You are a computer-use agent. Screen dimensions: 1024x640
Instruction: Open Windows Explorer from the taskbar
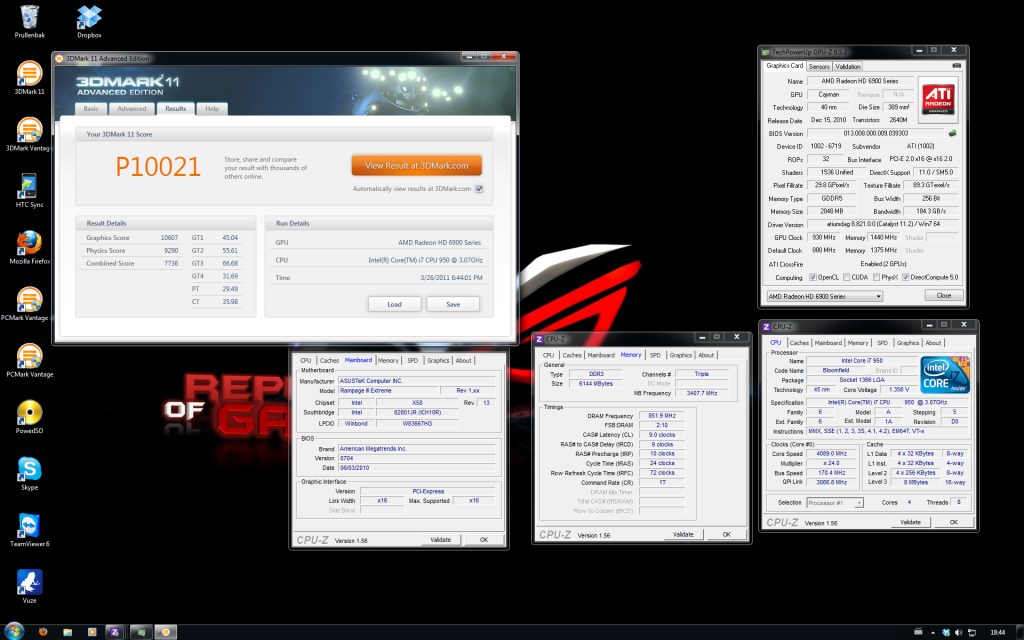click(67, 632)
